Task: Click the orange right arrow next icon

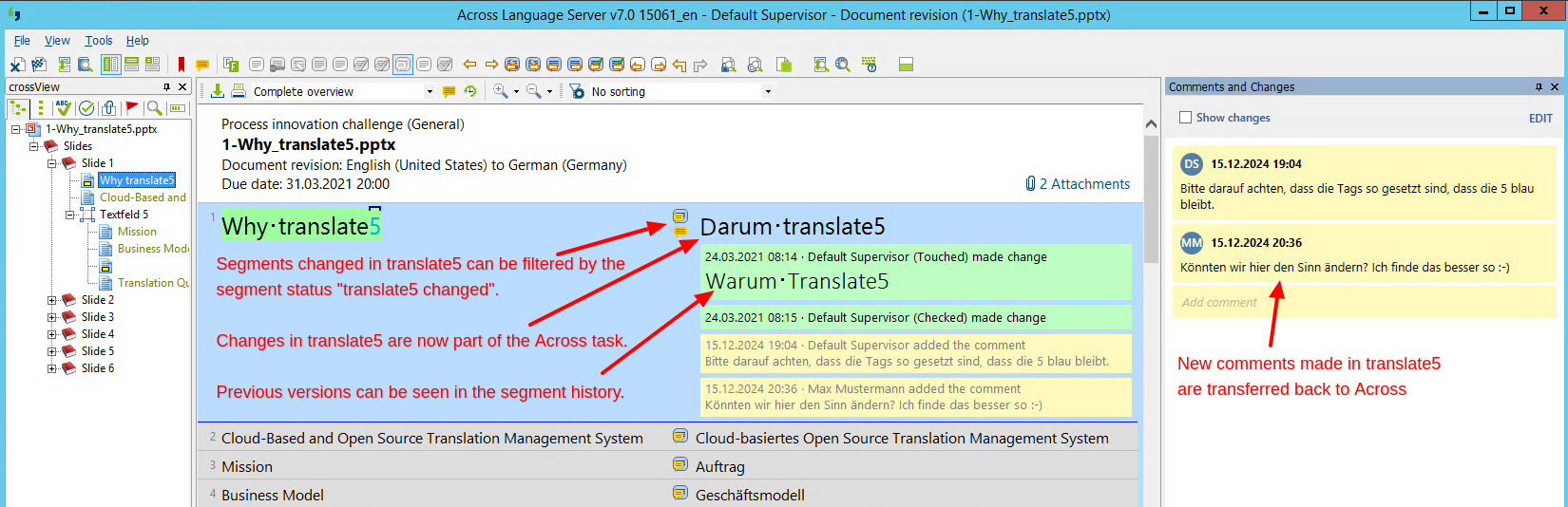Action: pos(491,65)
